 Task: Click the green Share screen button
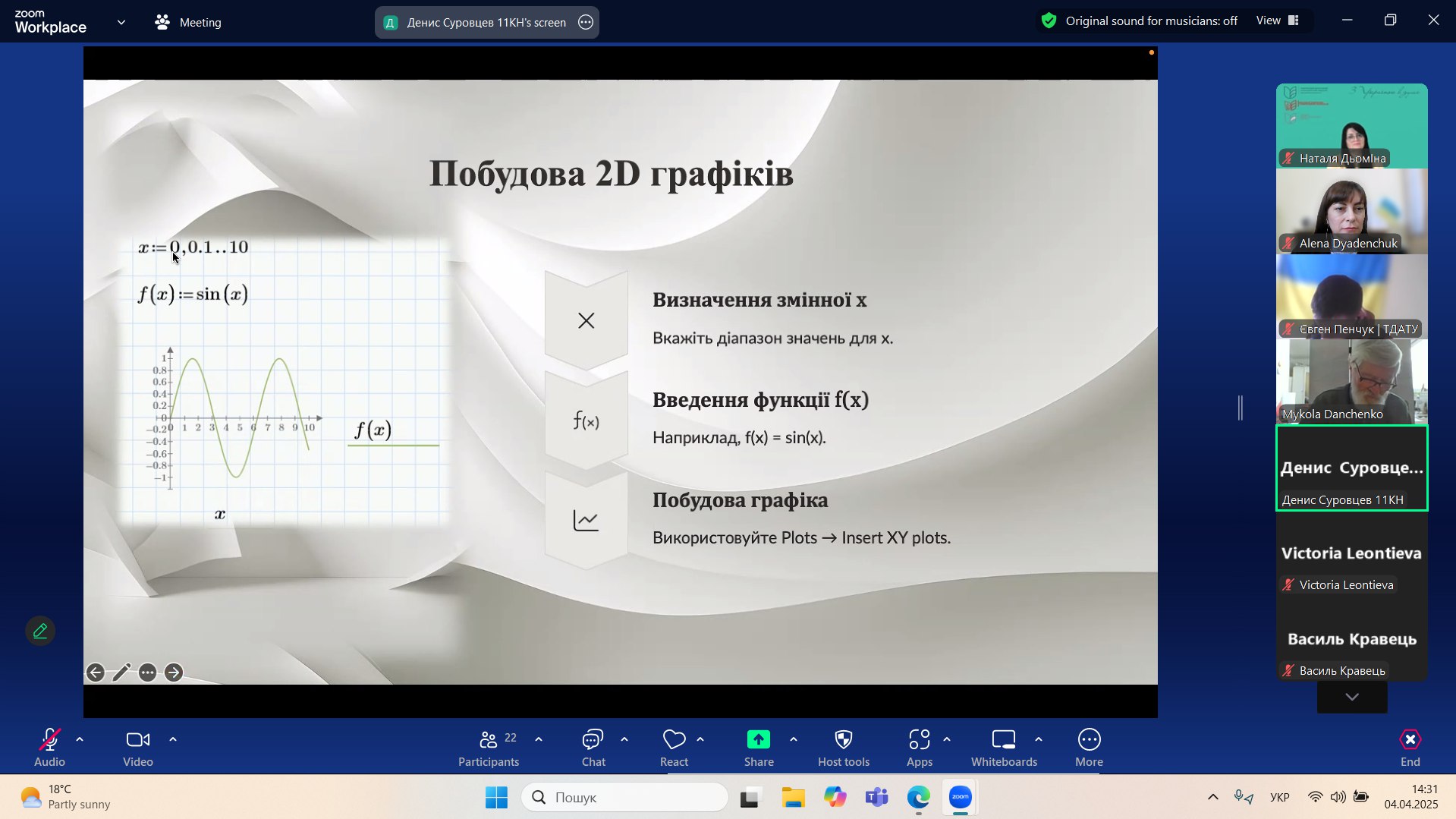[x=758, y=748]
